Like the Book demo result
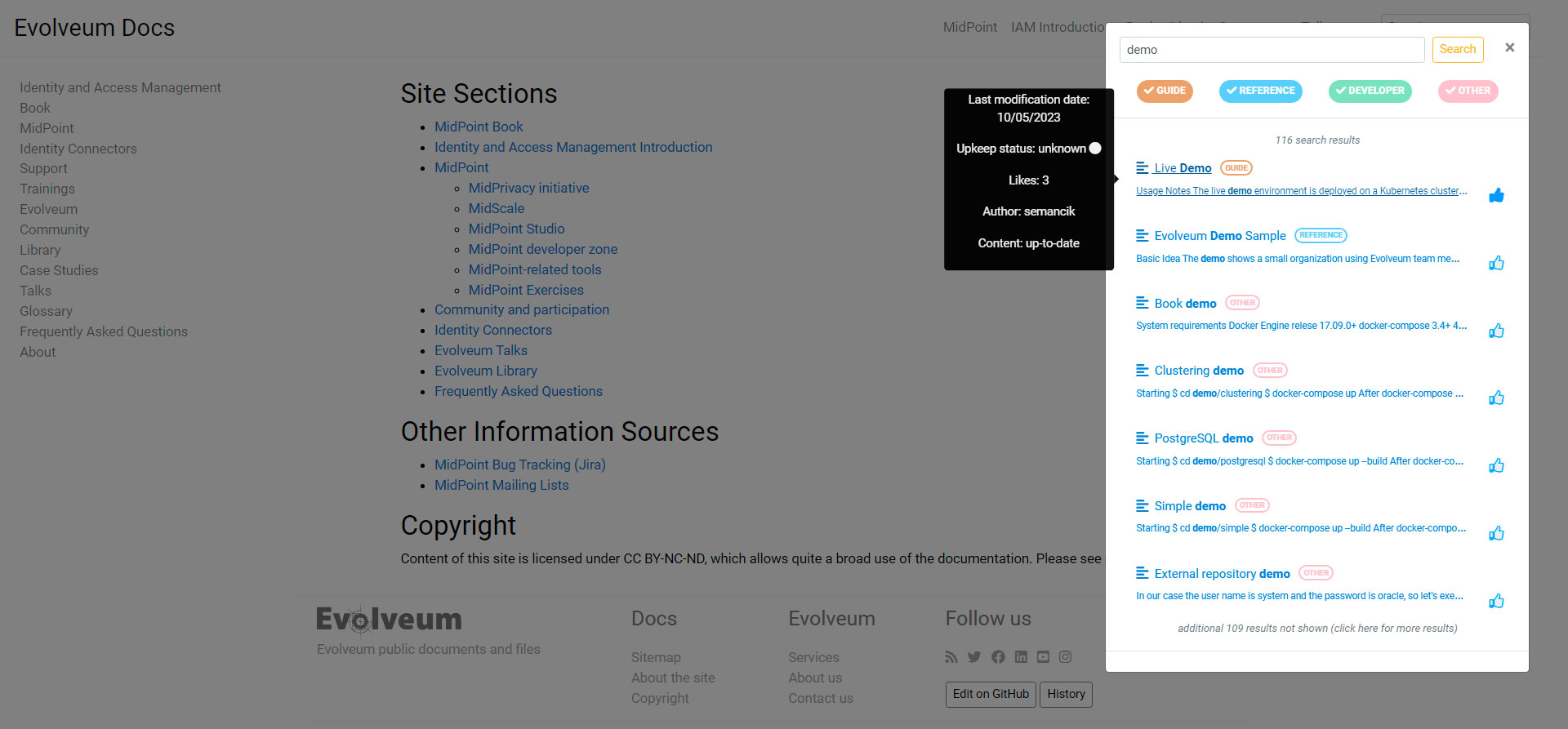 pyautogui.click(x=1496, y=331)
